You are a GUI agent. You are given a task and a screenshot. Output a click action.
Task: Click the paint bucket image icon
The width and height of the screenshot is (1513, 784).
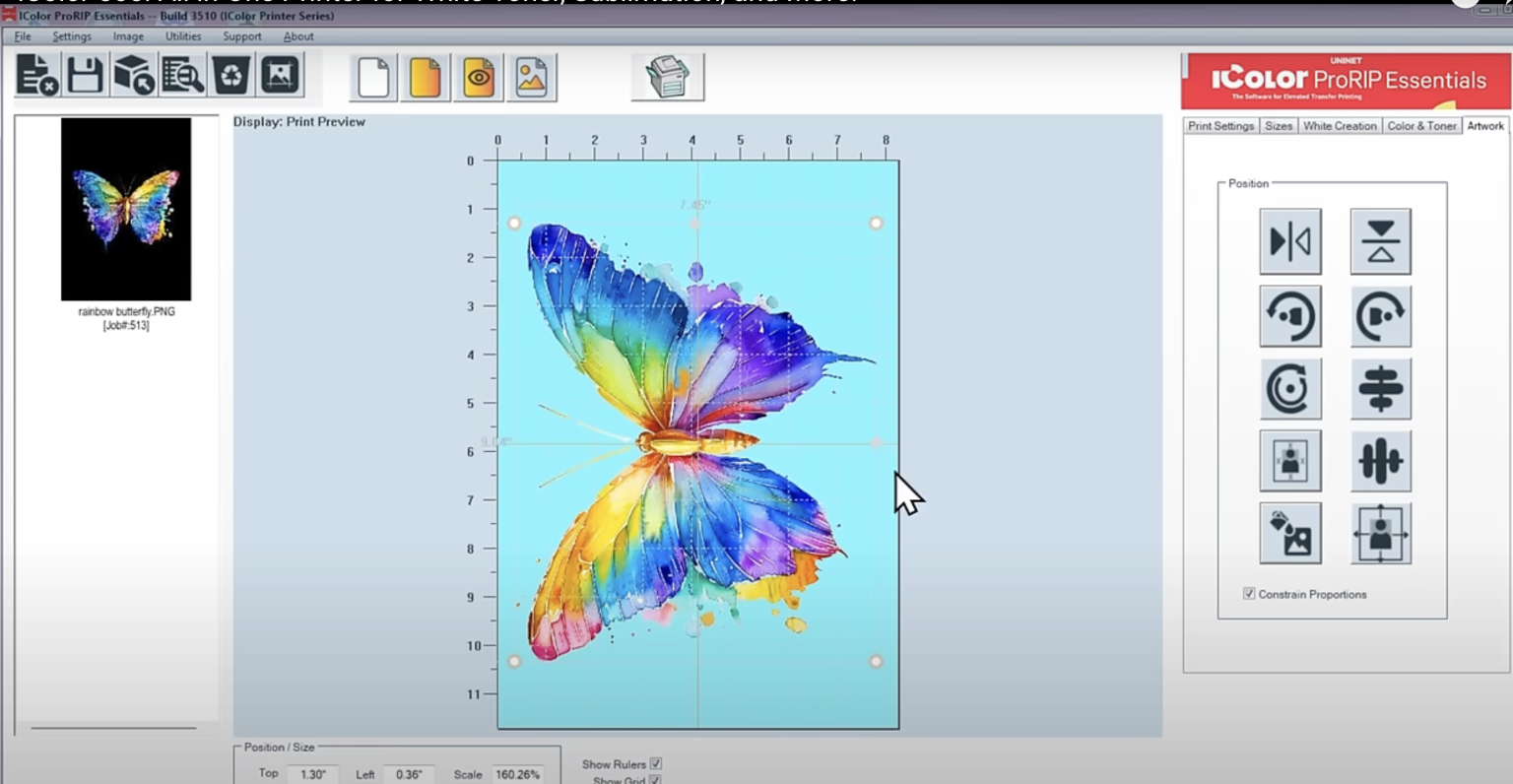click(x=1289, y=533)
